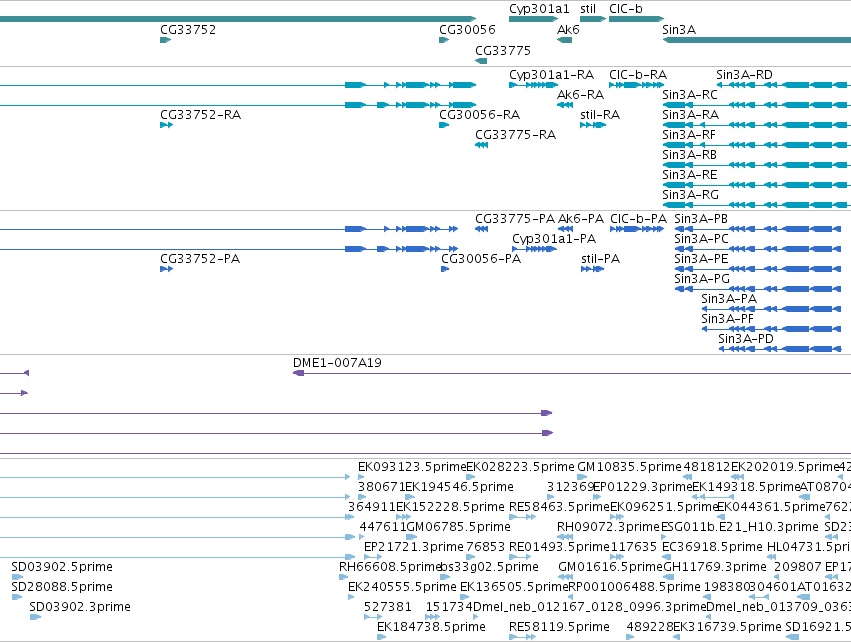Click the RE58463.5prime EST label

pyautogui.click(x=560, y=507)
